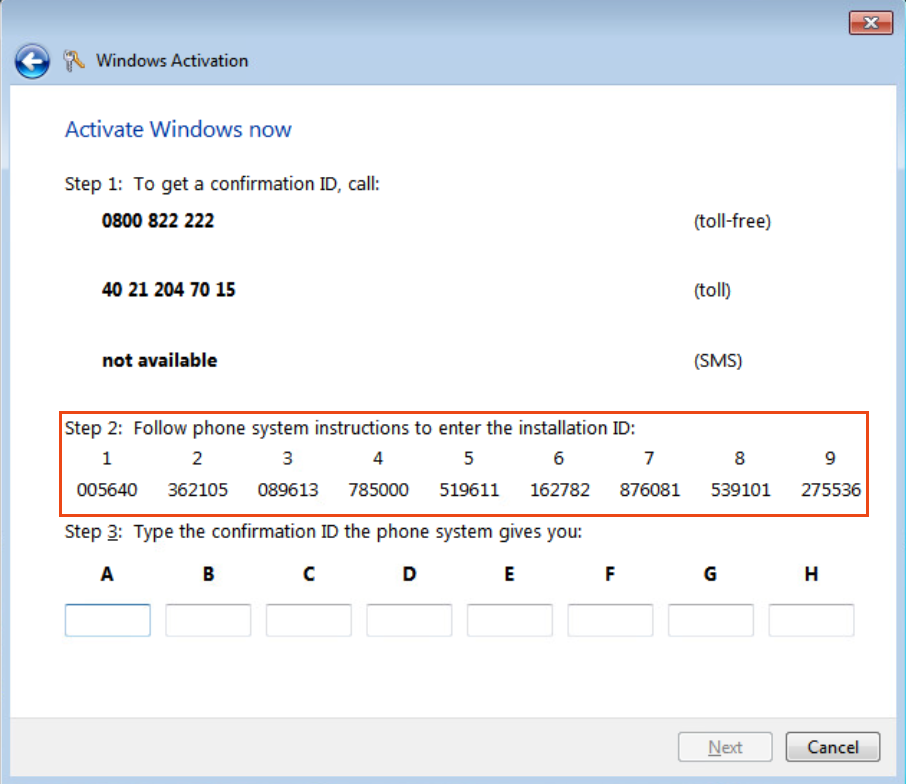Close the Windows Activation dialog
The height and width of the screenshot is (784, 906).
(871, 23)
